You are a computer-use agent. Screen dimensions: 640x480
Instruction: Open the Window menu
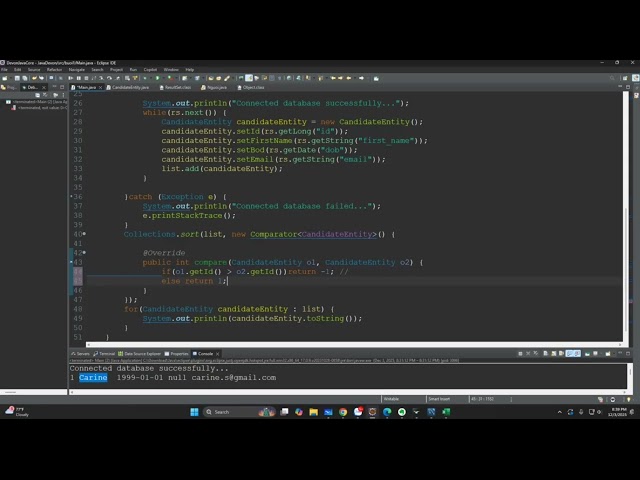pyautogui.click(x=171, y=70)
